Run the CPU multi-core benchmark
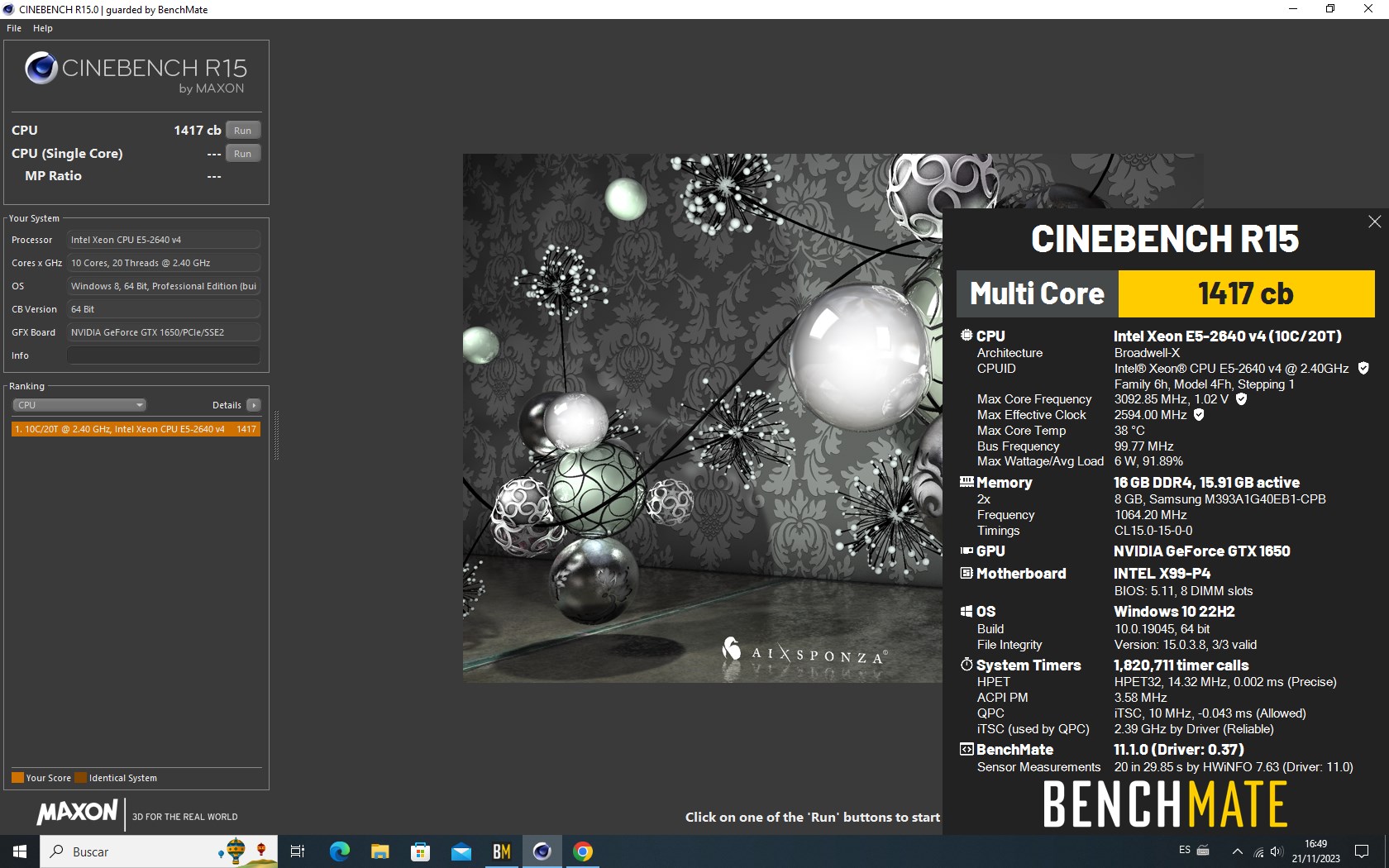Image resolution: width=1389 pixels, height=868 pixels. tap(242, 131)
